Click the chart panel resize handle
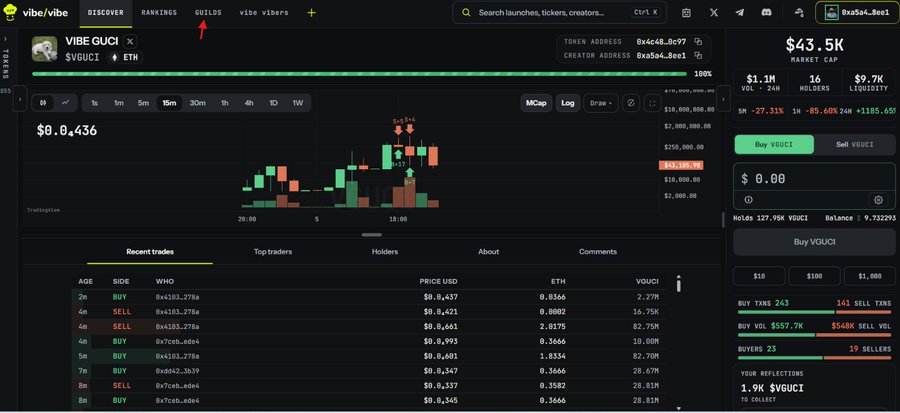 coord(372,235)
